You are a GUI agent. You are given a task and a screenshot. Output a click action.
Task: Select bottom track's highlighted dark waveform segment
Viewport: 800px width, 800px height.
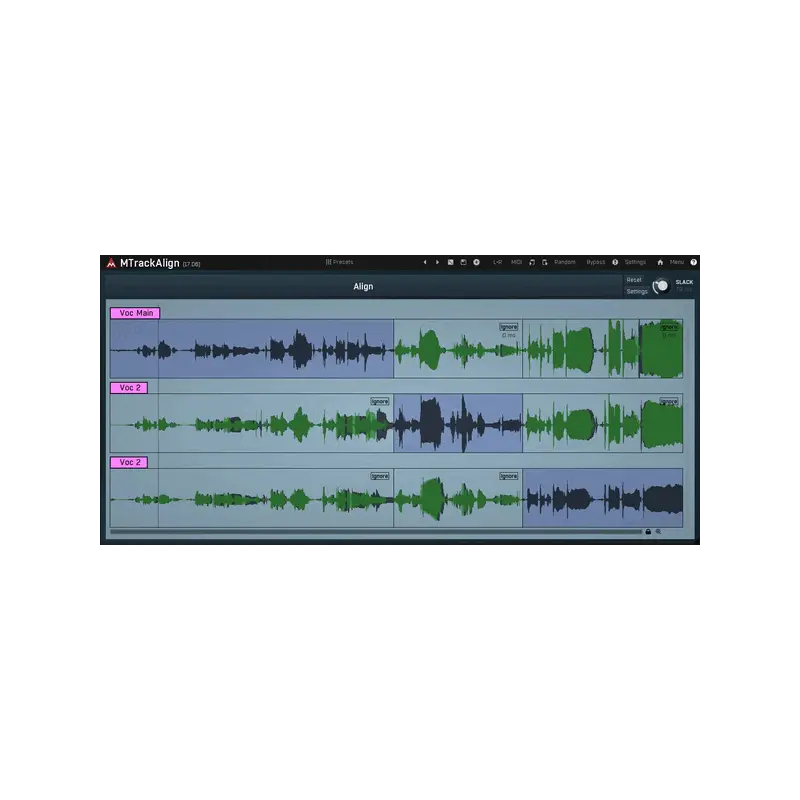pyautogui.click(x=603, y=498)
